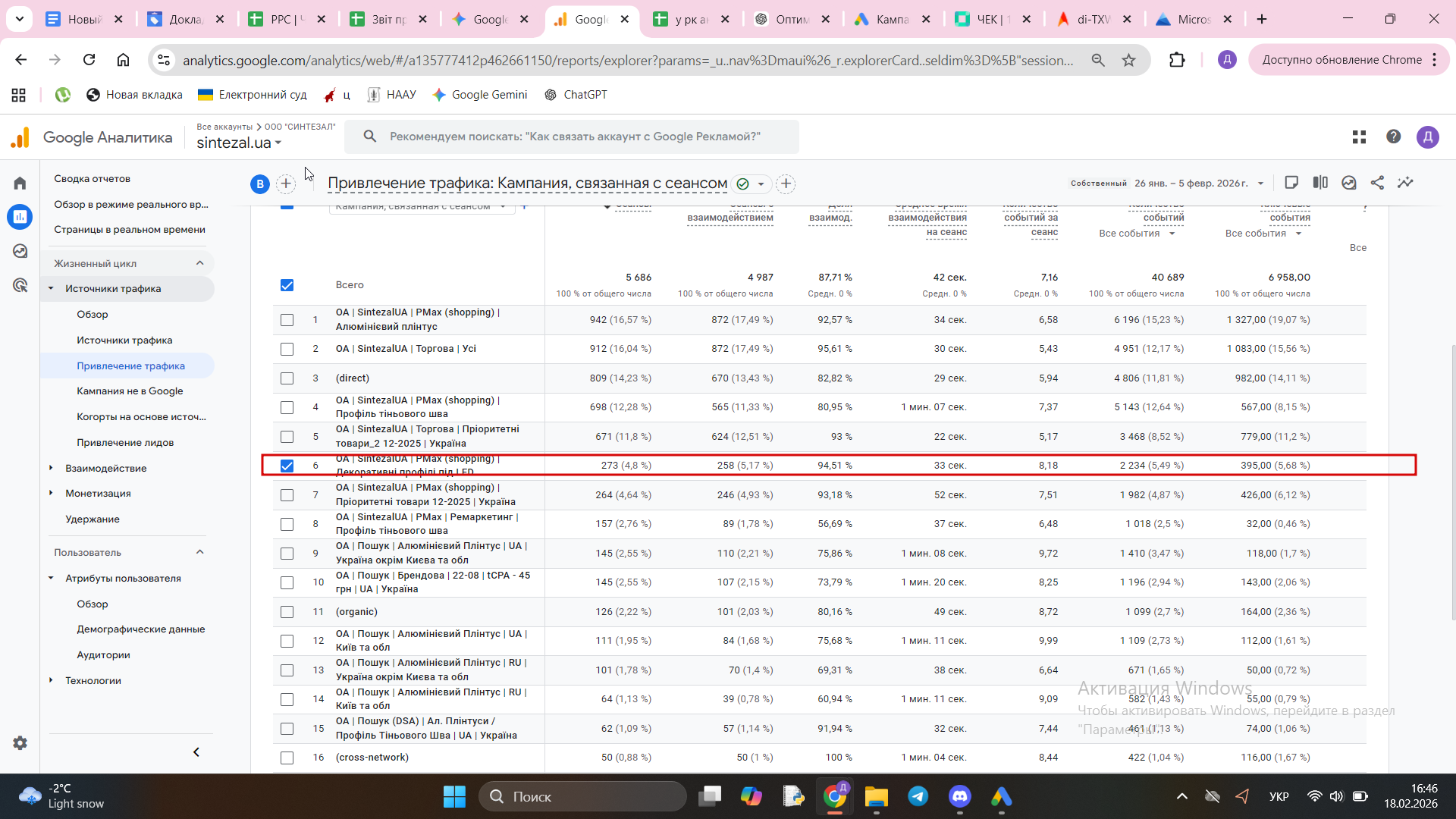
Task: Open the date range dropdown
Action: coord(1198,184)
